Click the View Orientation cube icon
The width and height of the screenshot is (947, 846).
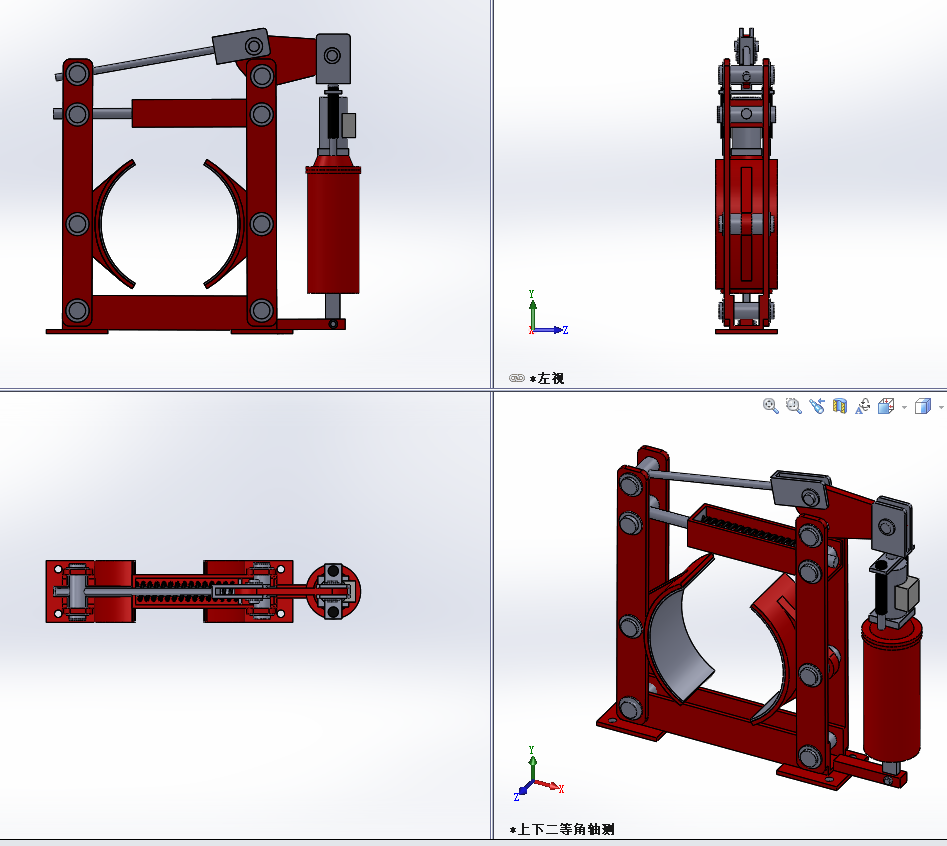(x=886, y=406)
